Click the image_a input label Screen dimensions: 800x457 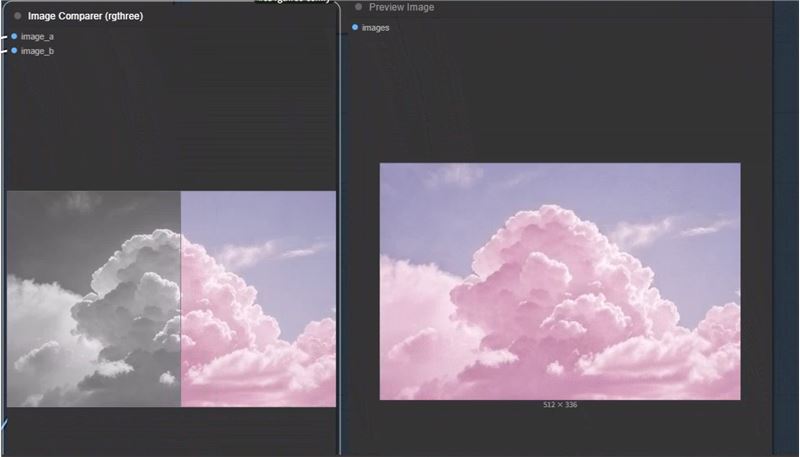coord(37,36)
